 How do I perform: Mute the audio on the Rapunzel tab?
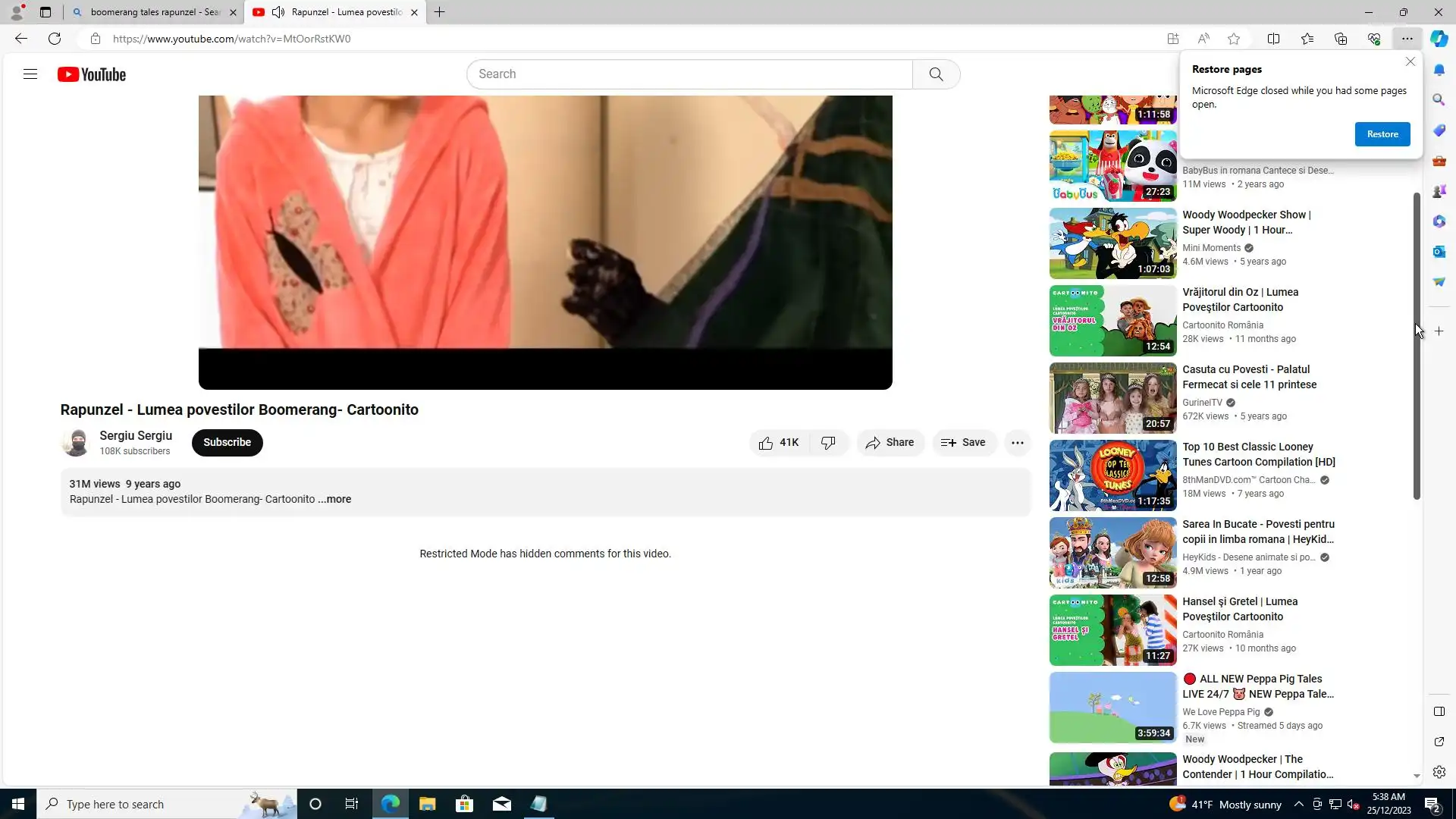pyautogui.click(x=278, y=12)
